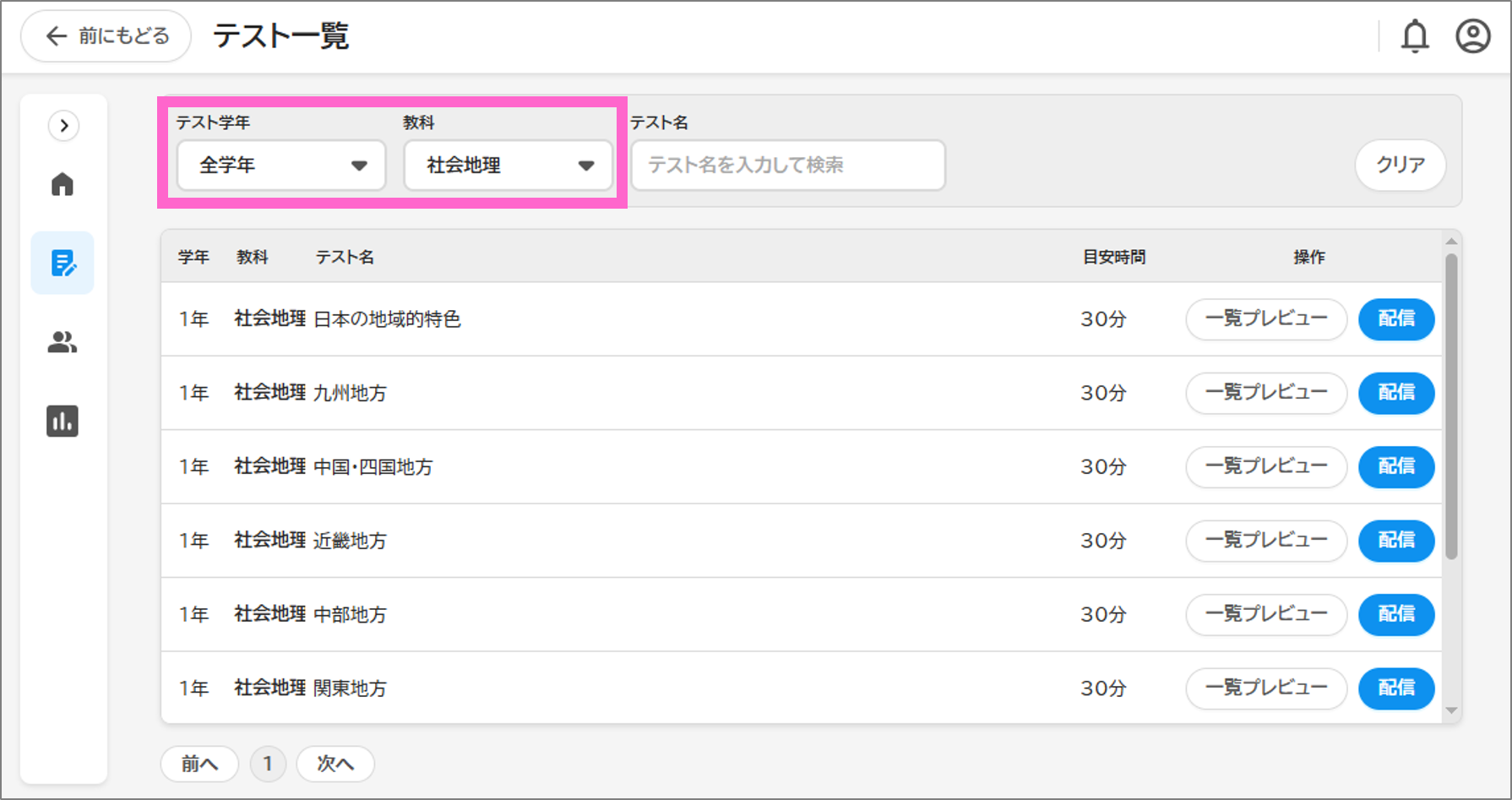Preview the 中国・四国地方 test

1265,467
